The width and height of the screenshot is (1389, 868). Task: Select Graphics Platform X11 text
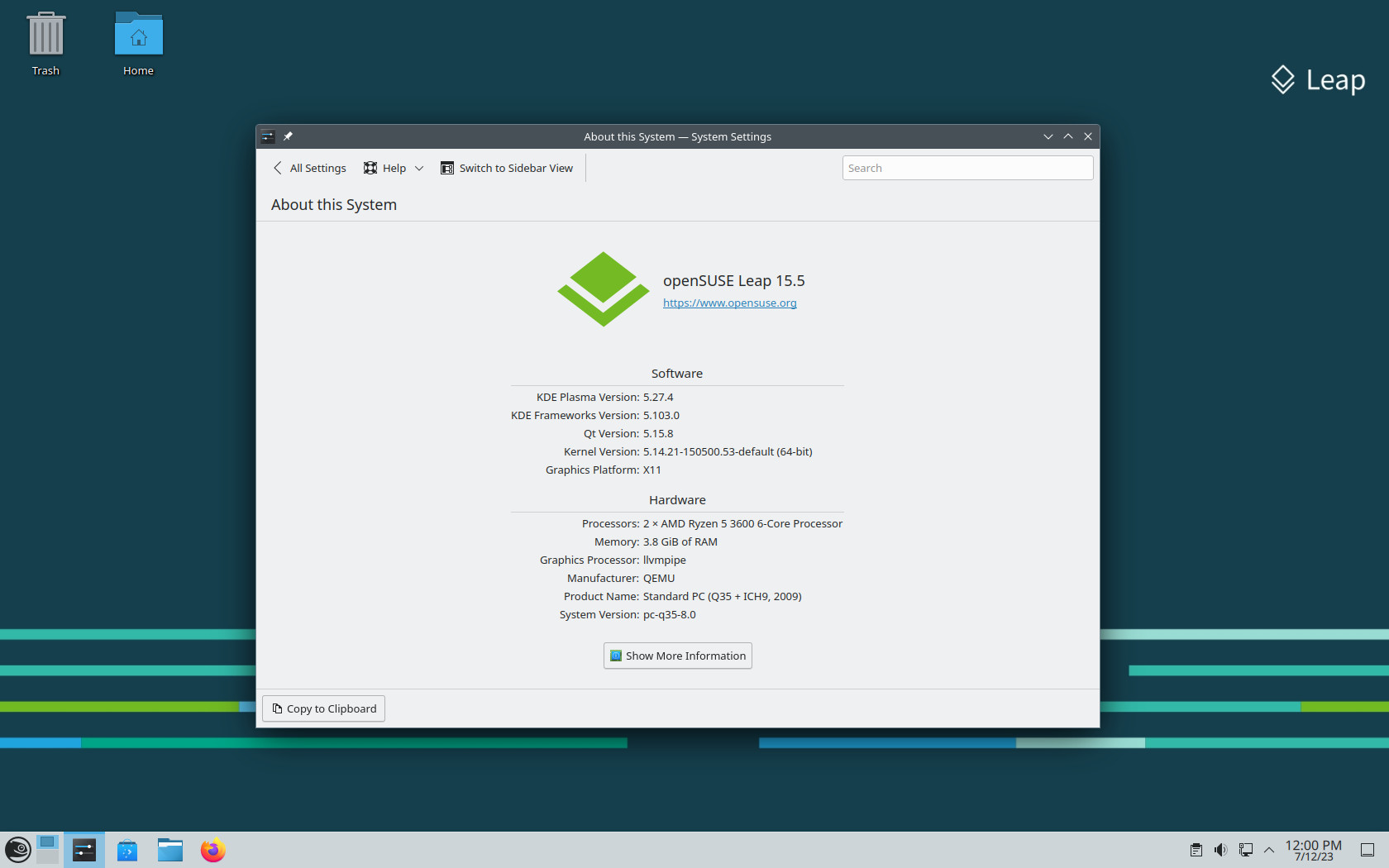click(652, 470)
